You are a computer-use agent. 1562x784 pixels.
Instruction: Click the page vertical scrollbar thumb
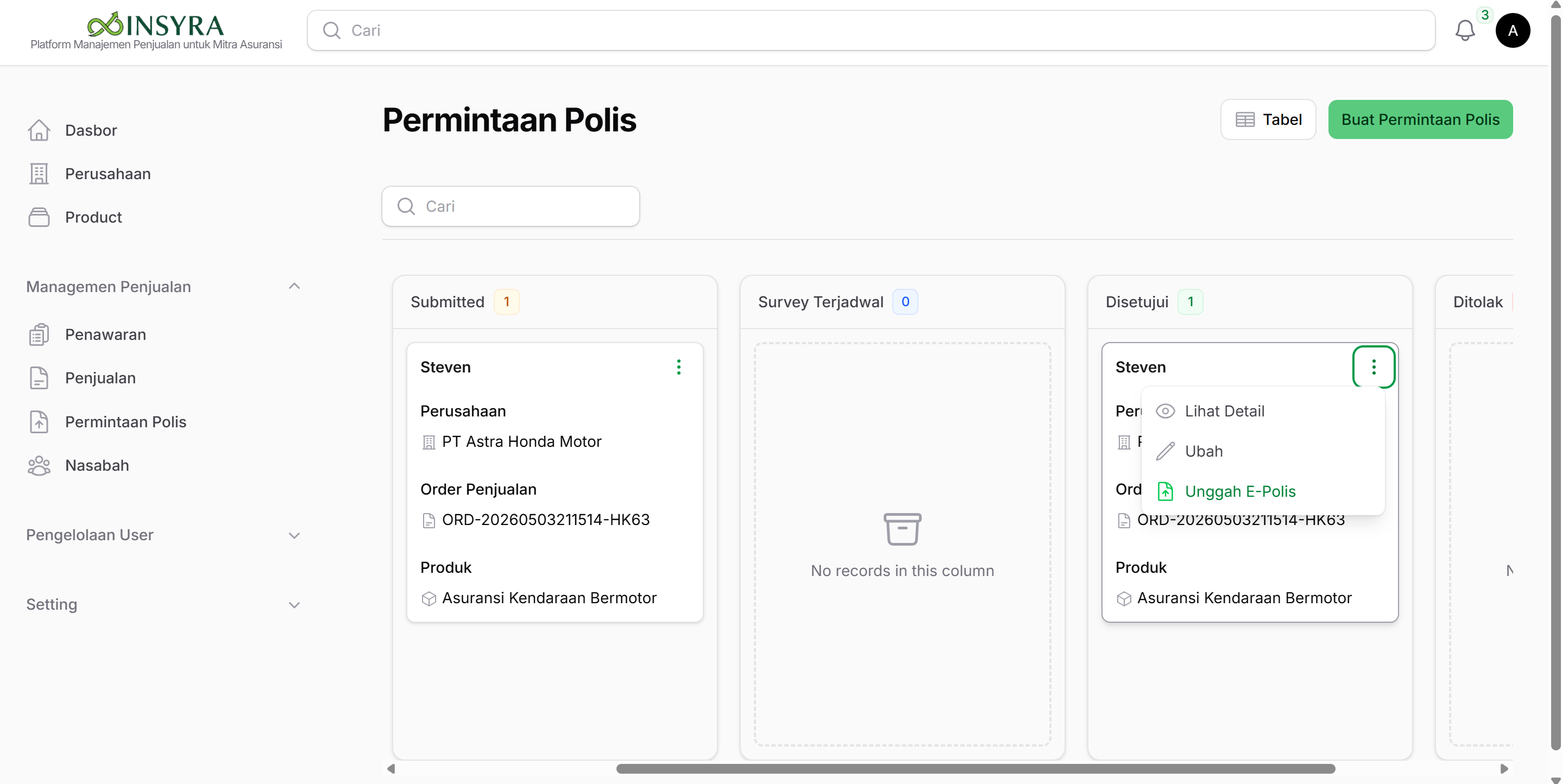1556,382
